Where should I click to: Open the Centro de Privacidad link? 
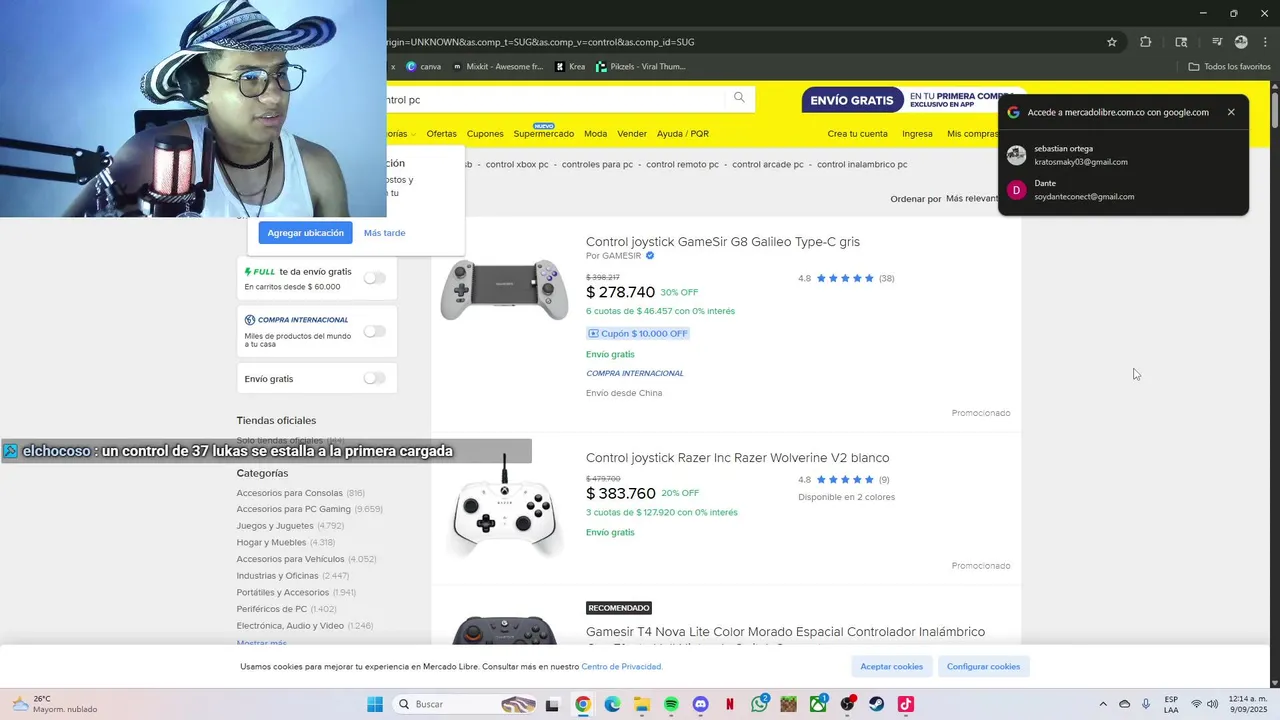622,667
